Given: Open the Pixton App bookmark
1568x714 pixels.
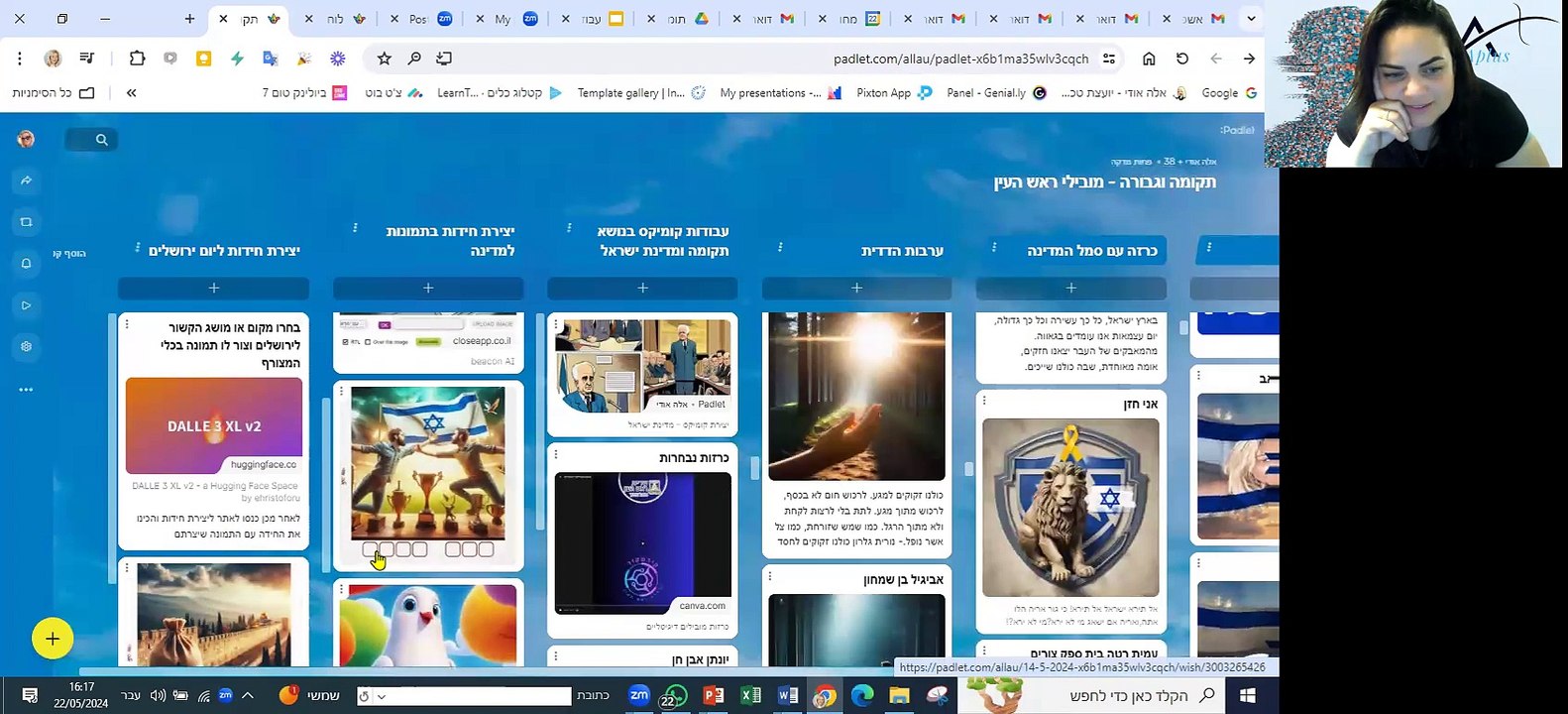Looking at the screenshot, I should pos(894,92).
